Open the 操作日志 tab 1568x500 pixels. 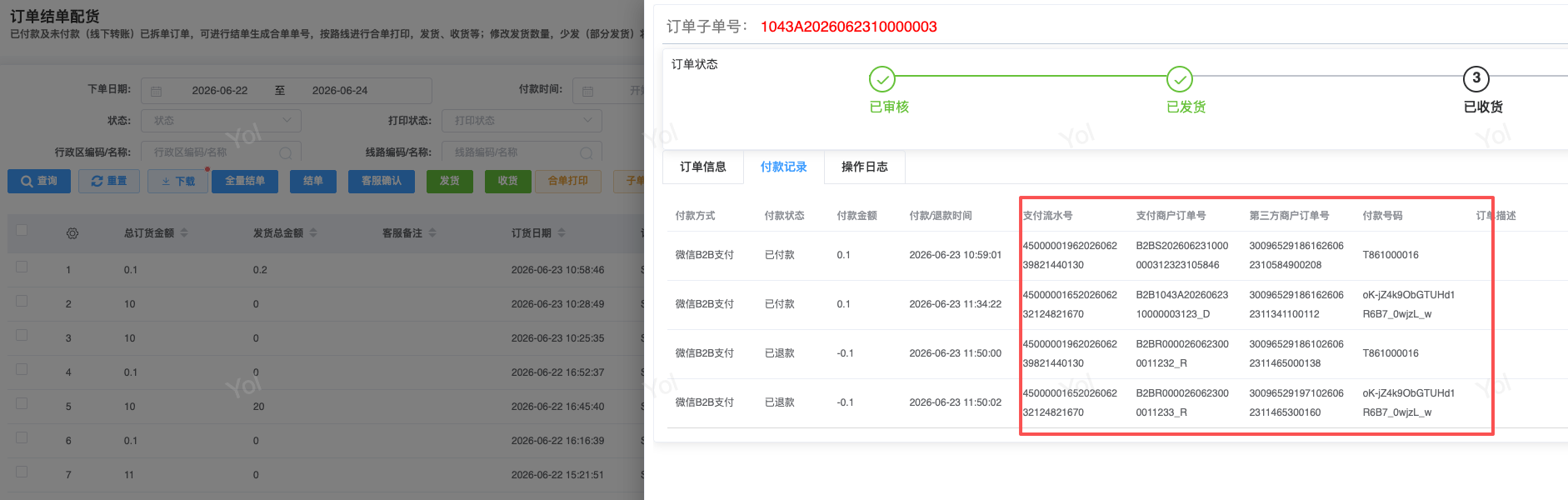[865, 167]
